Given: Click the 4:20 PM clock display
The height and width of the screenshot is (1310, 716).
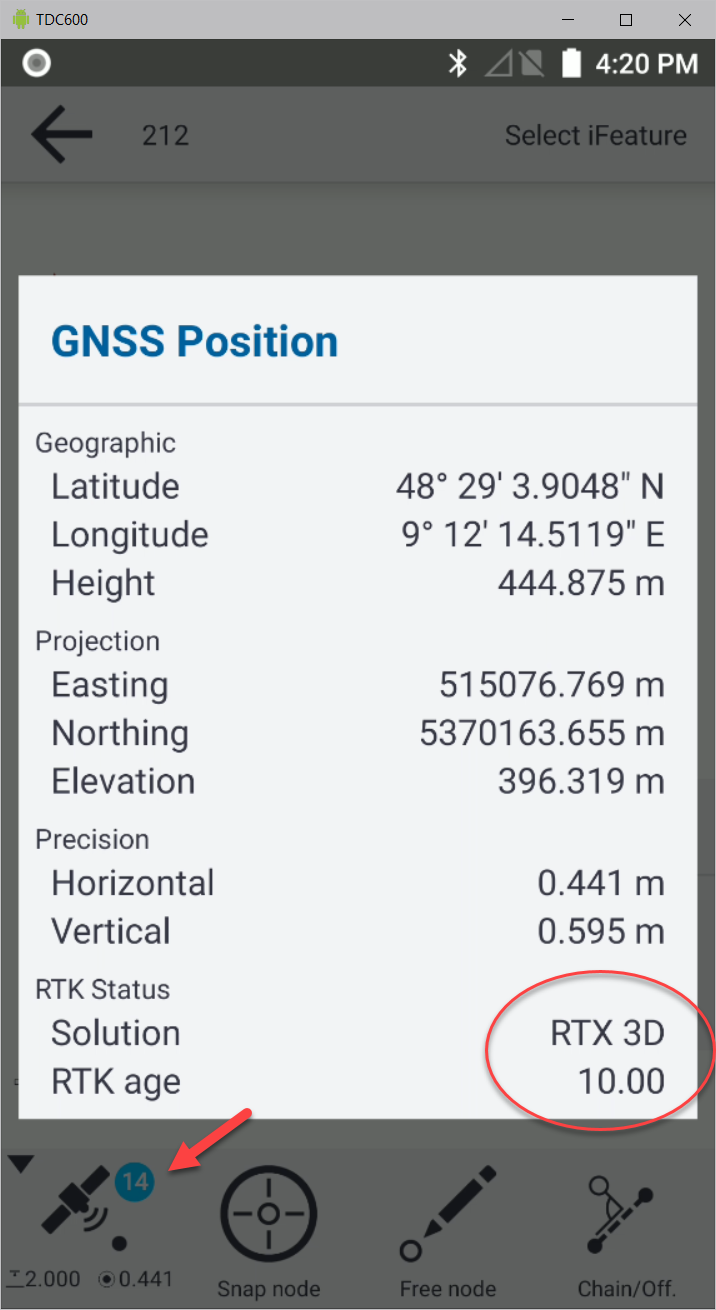Looking at the screenshot, I should [x=648, y=63].
